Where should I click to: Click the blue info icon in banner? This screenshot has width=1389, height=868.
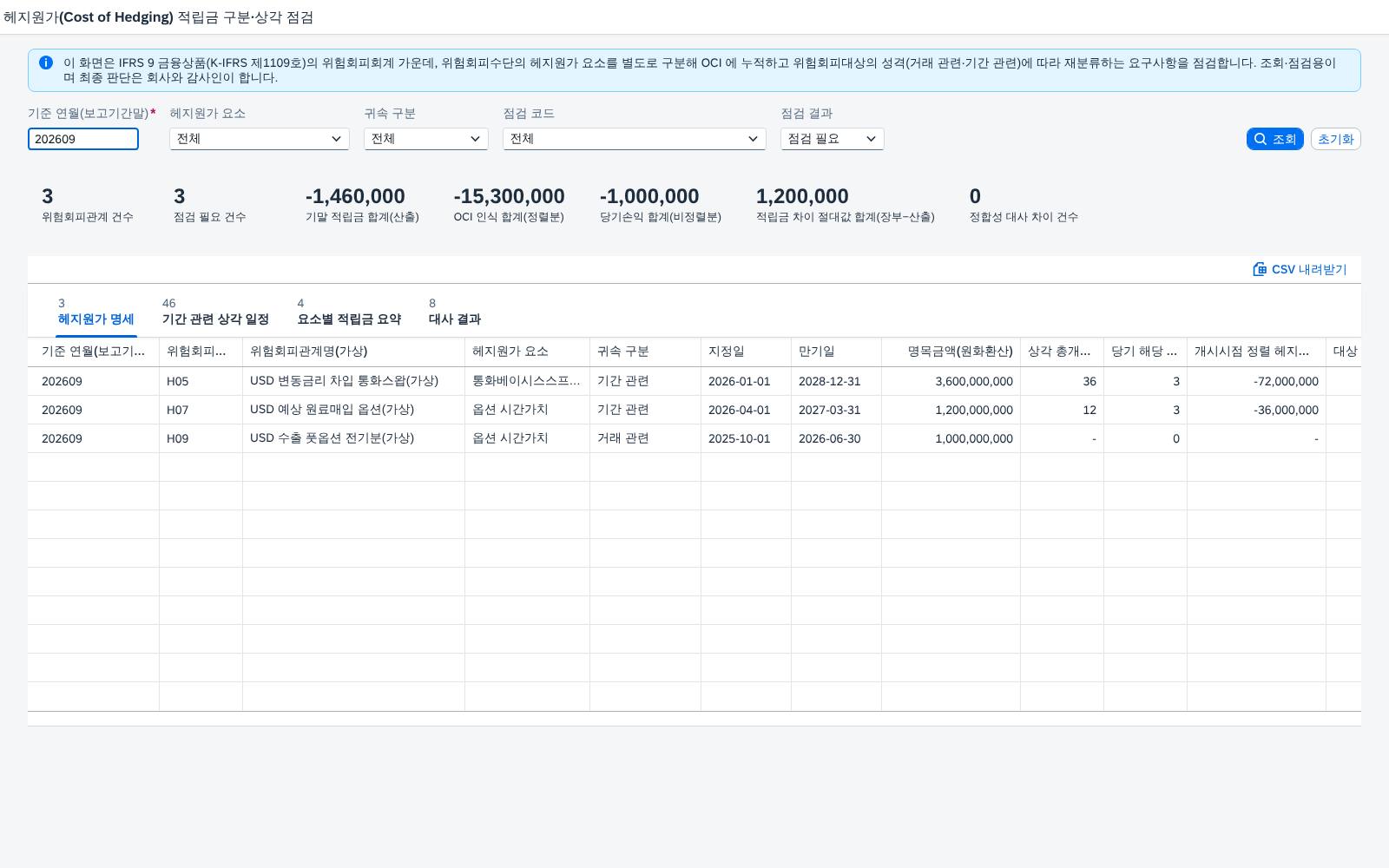coord(46,62)
